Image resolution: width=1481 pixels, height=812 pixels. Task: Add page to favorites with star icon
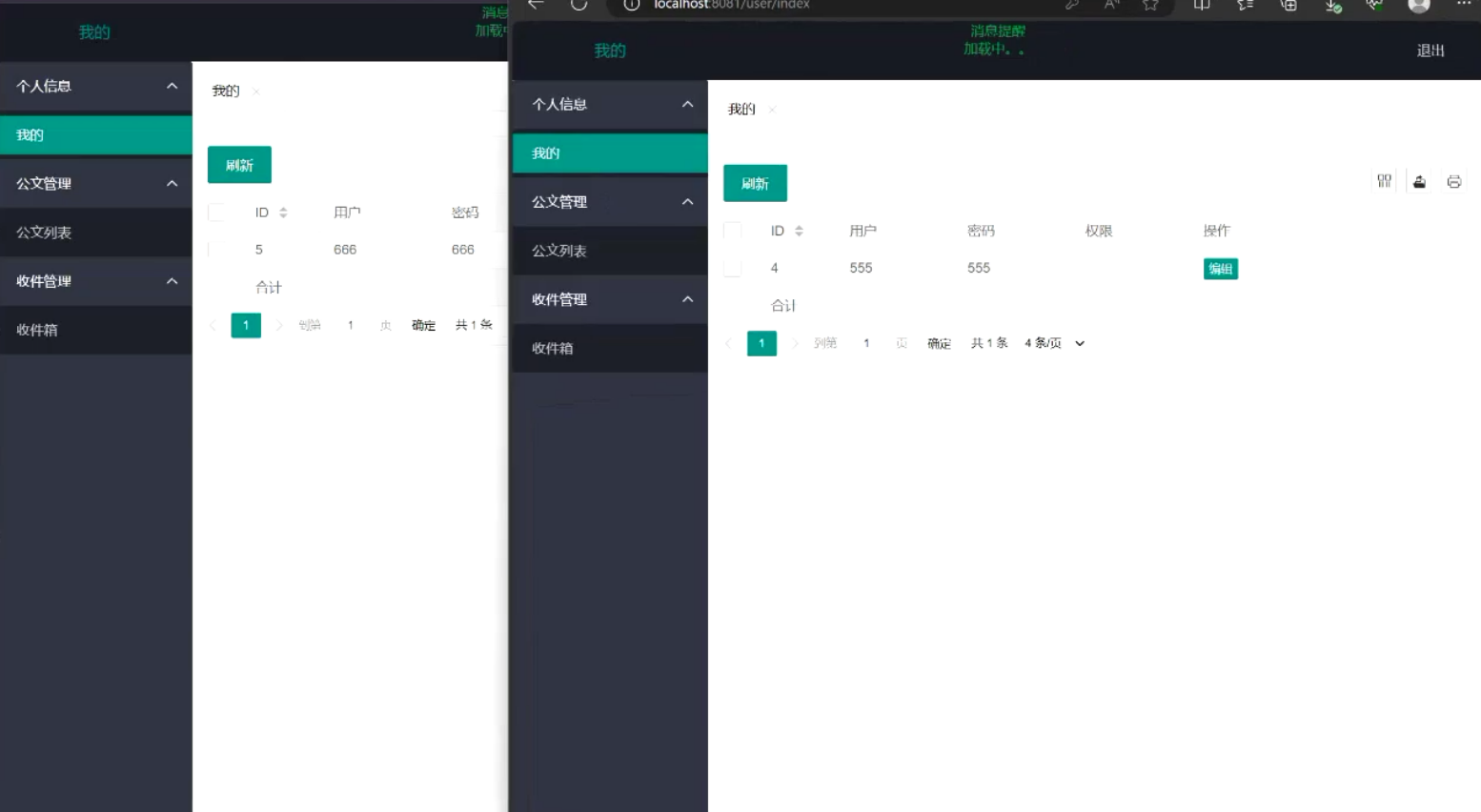click(x=1150, y=5)
